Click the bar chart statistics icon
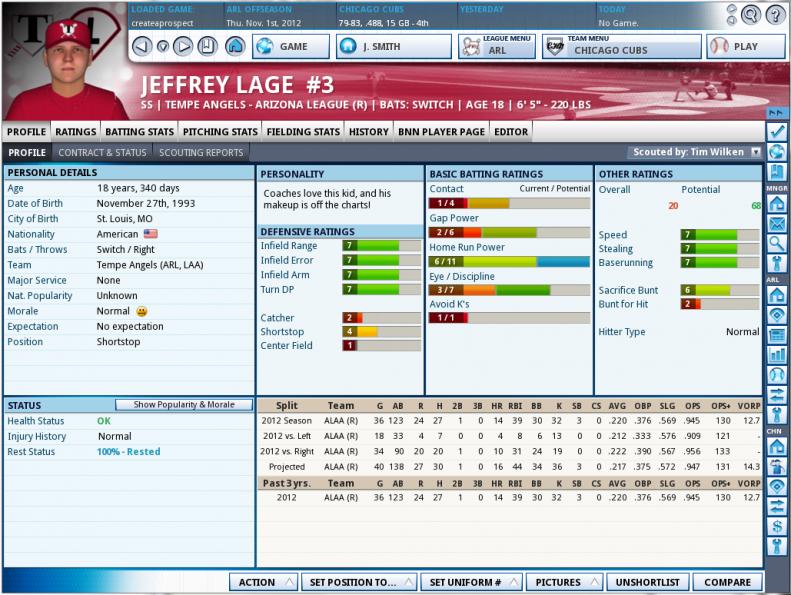This screenshot has height=595, width=791. pos(777,354)
